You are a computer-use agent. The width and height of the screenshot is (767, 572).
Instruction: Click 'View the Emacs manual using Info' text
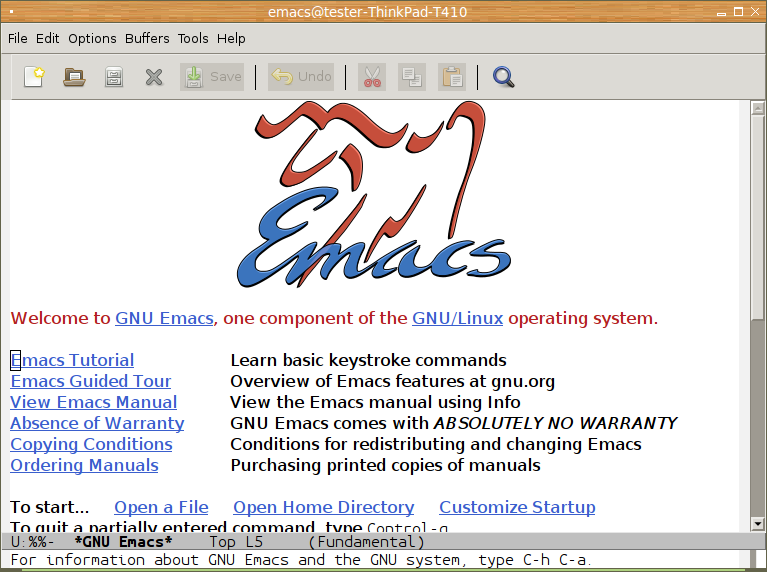[375, 403]
